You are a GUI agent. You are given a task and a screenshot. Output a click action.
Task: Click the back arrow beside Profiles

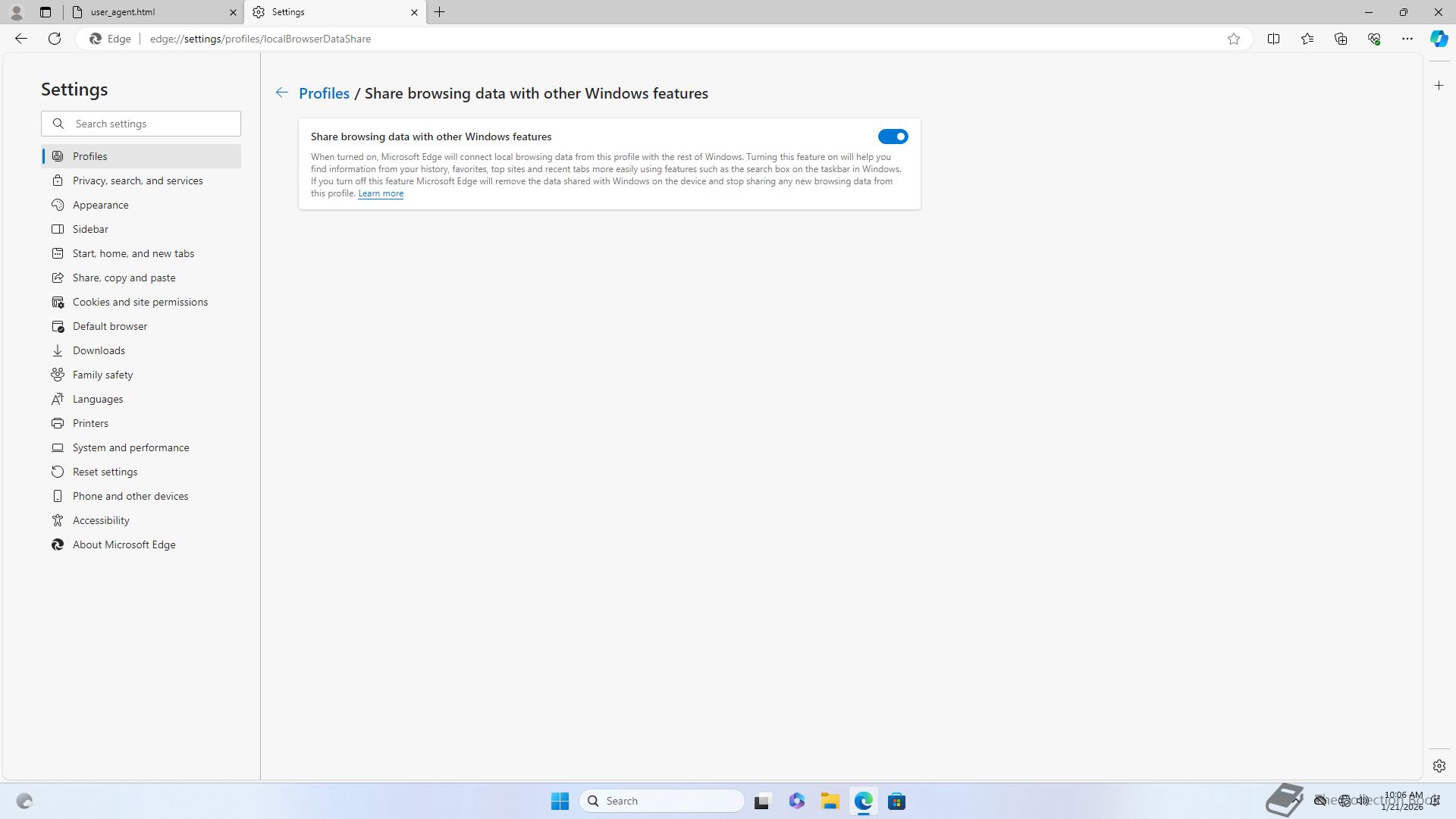281,93
